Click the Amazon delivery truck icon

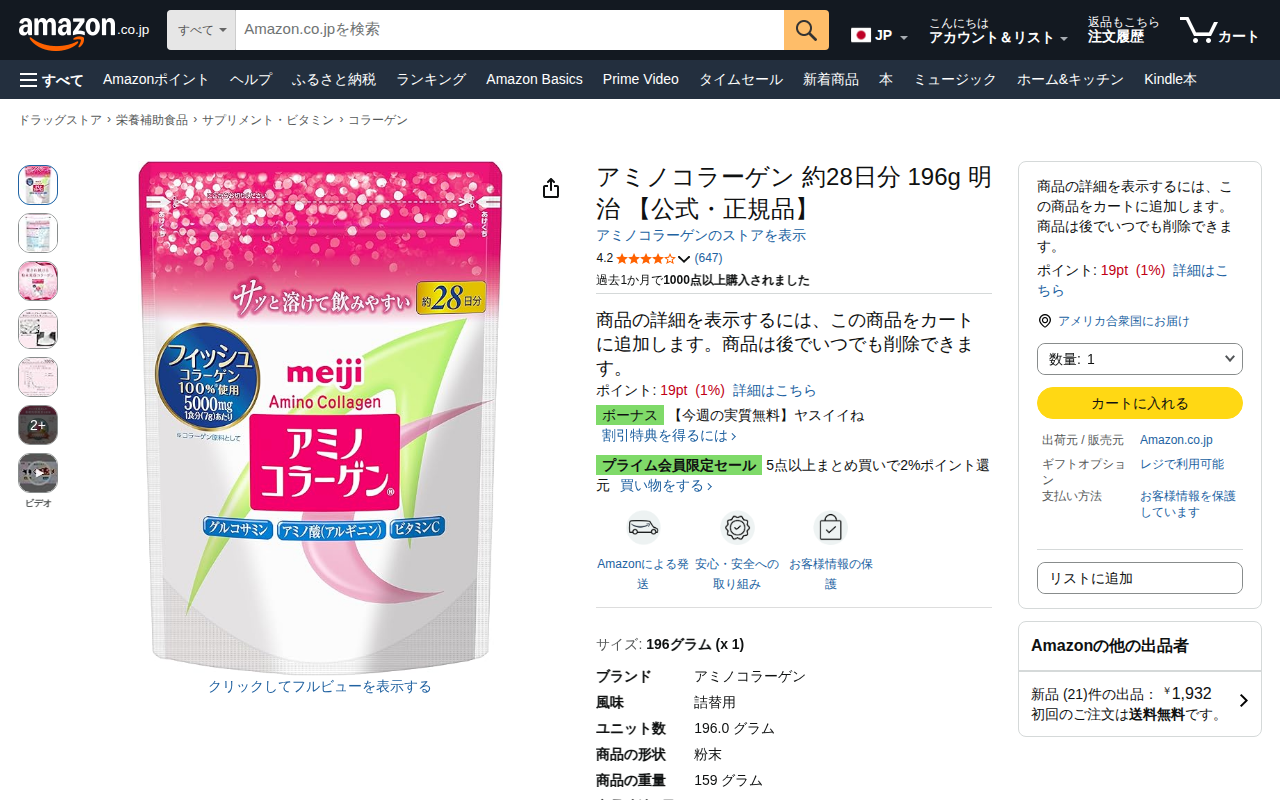[x=643, y=527]
